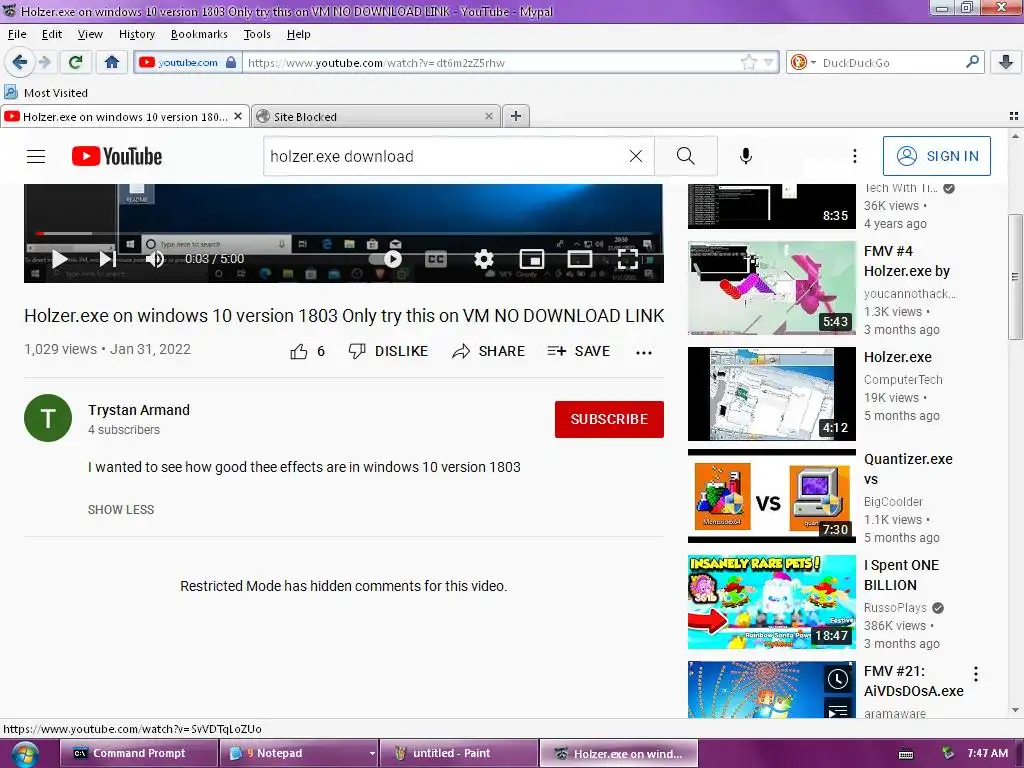The height and width of the screenshot is (768, 1024).
Task: Save the video to a playlist
Action: coord(579,351)
